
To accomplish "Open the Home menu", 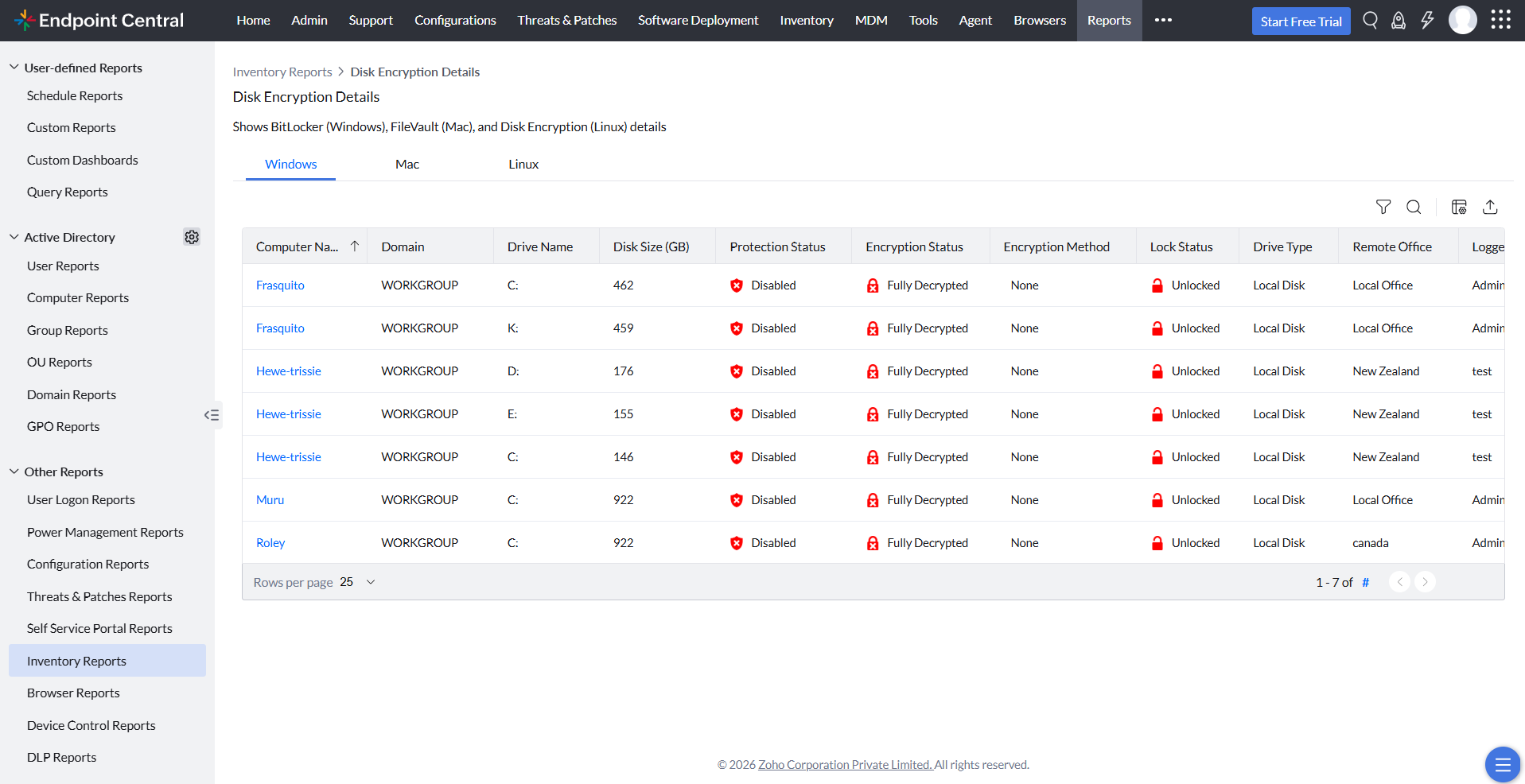I will (x=253, y=20).
